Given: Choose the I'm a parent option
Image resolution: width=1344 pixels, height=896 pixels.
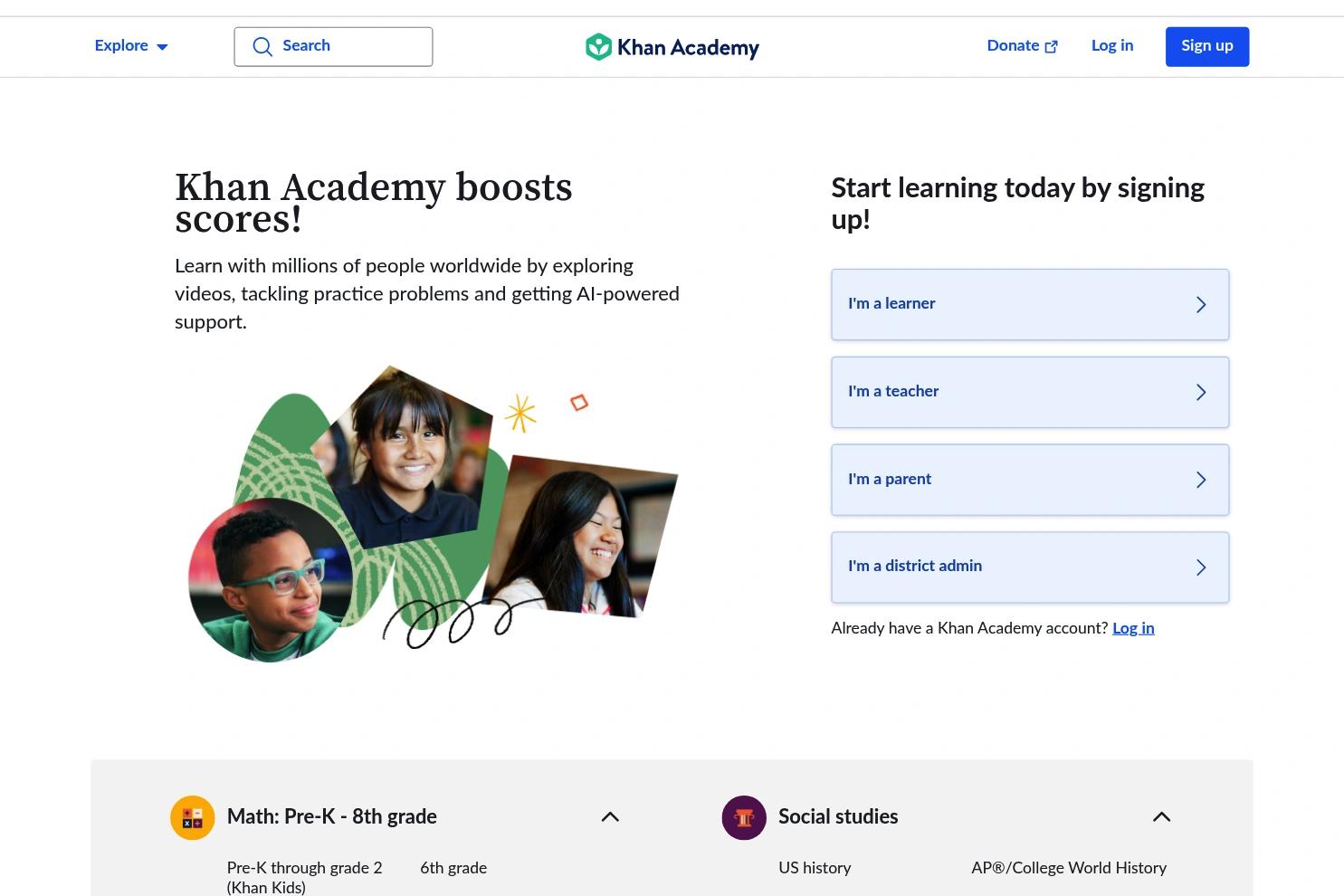Looking at the screenshot, I should 1030,480.
